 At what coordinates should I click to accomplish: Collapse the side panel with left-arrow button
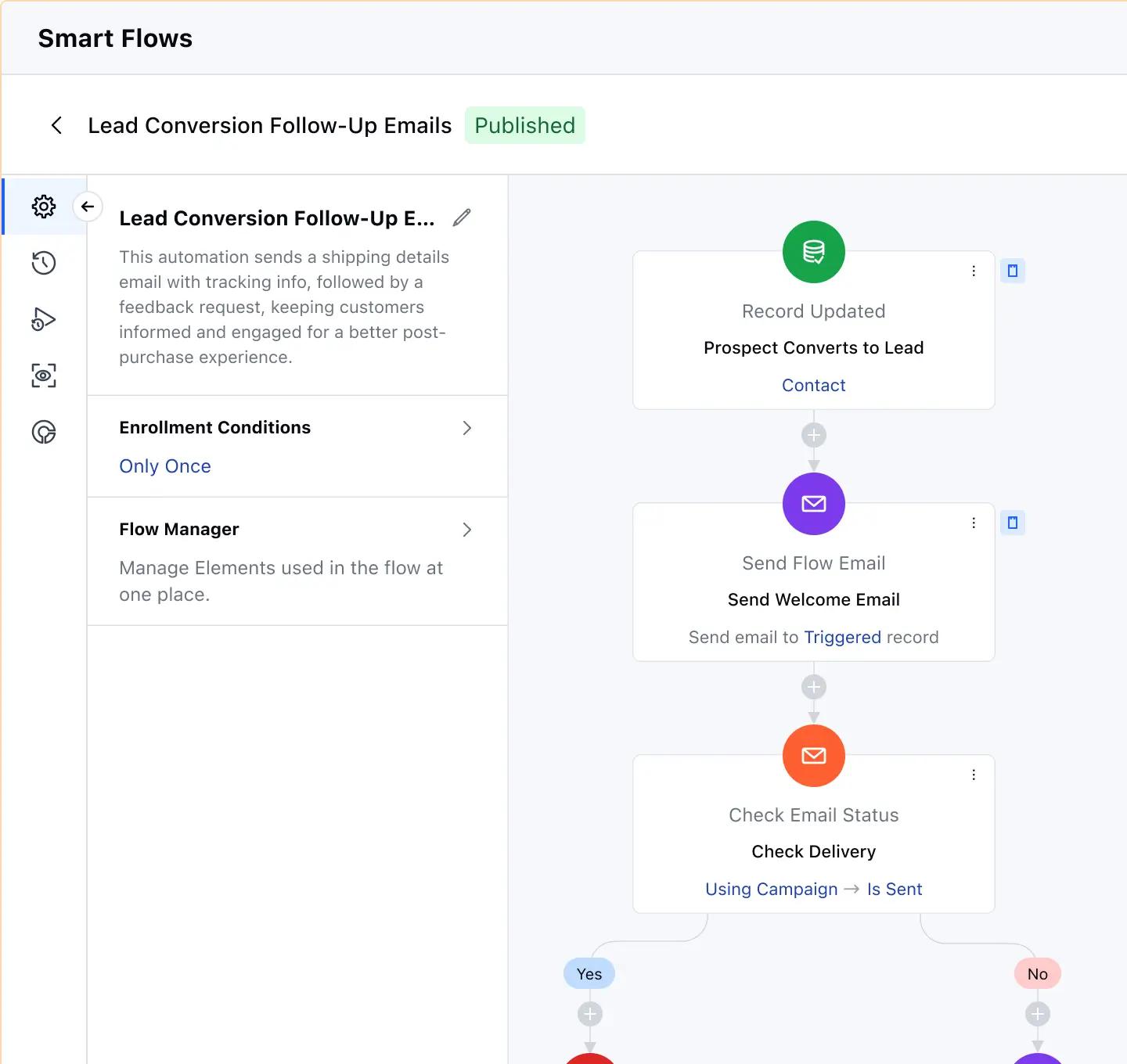coord(88,207)
